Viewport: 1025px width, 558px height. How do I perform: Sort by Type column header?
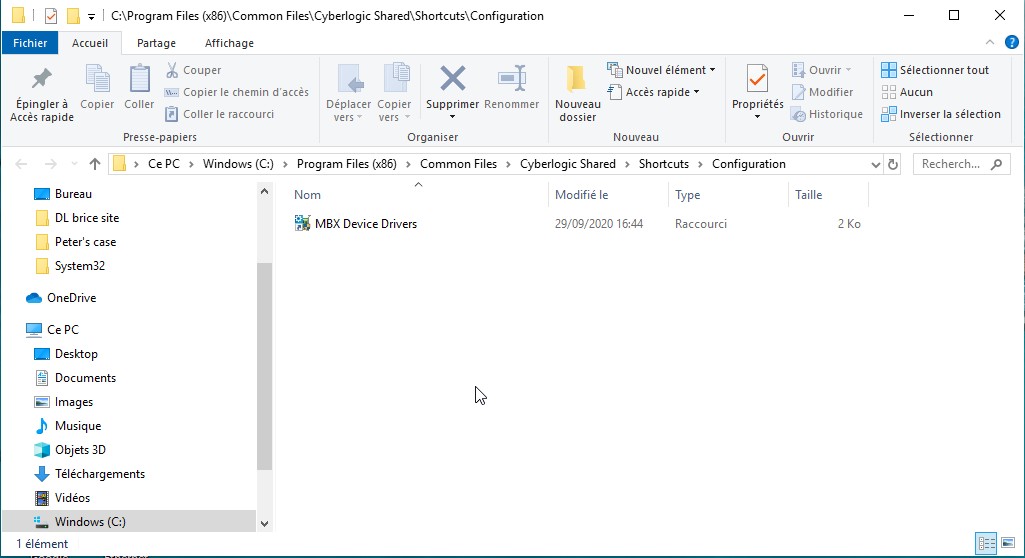click(x=687, y=195)
